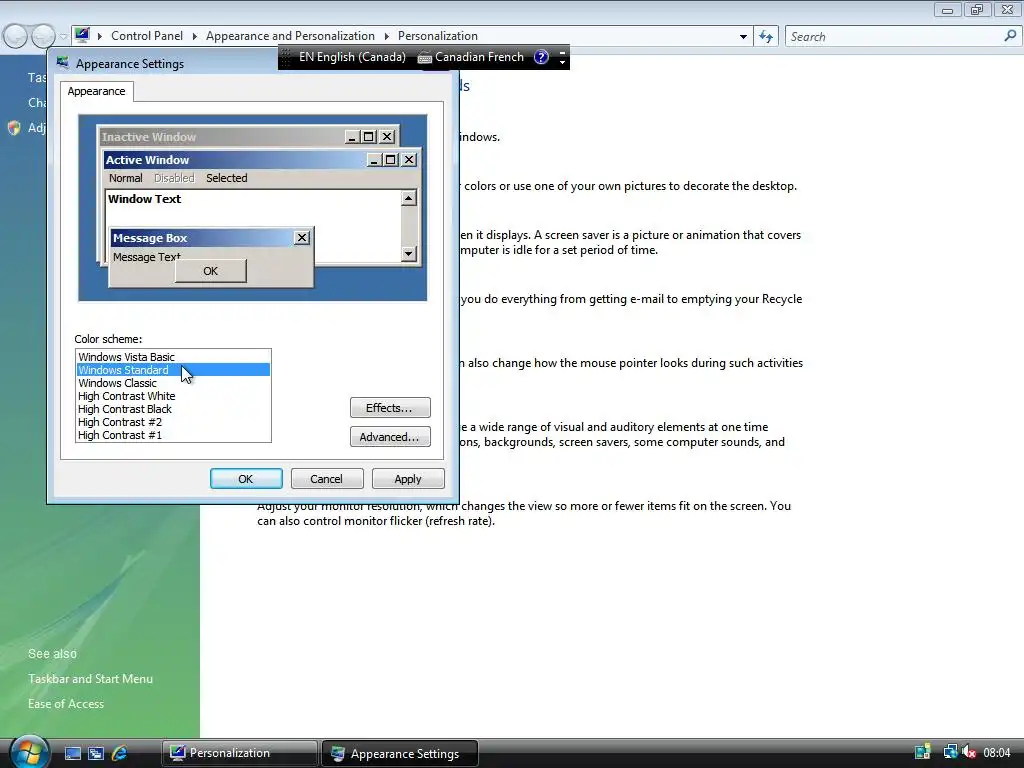The width and height of the screenshot is (1024, 768).
Task: Open recent pages dropdown arrow
Action: tap(63, 37)
